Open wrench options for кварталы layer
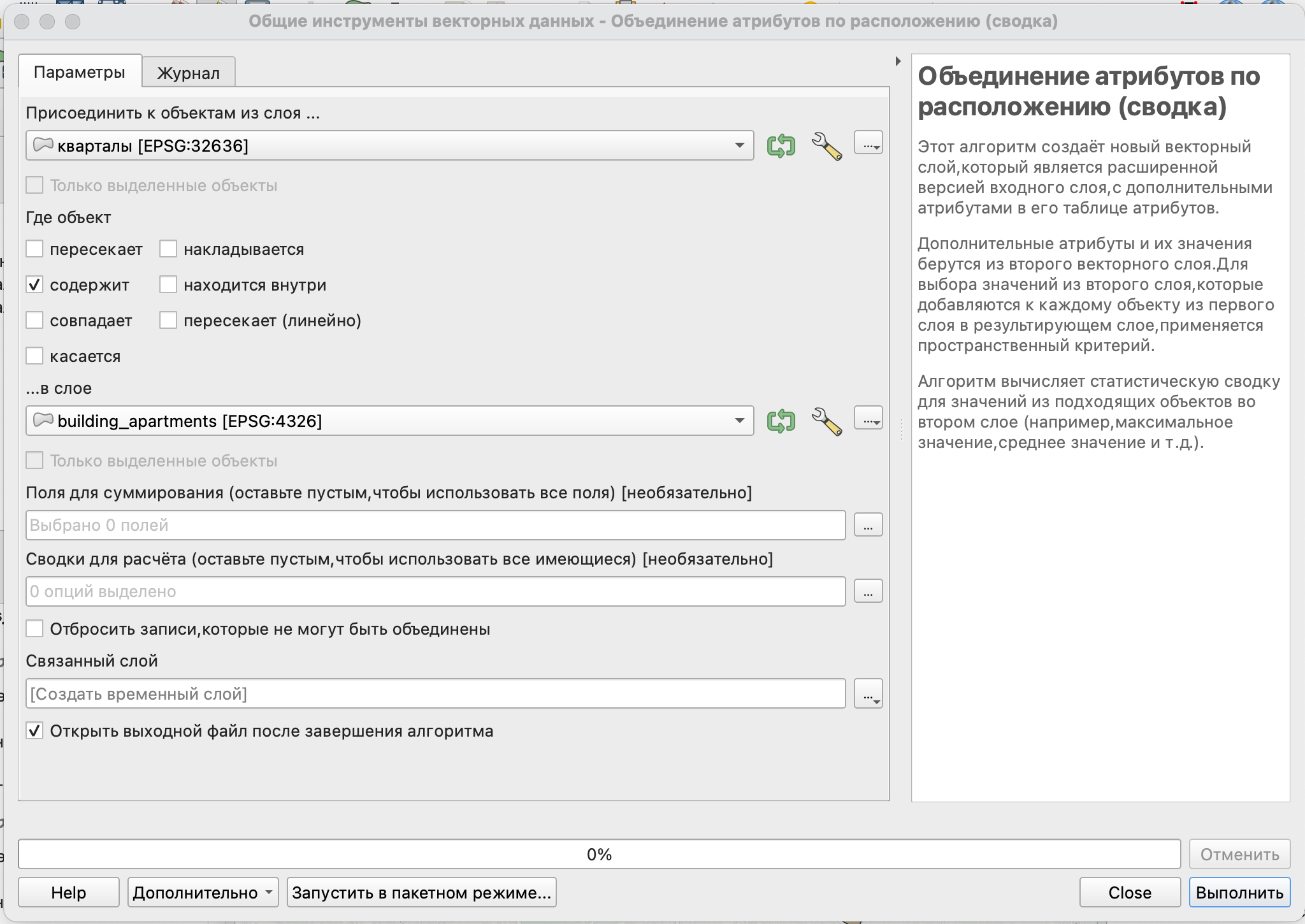This screenshot has width=1305, height=924. coord(826,146)
